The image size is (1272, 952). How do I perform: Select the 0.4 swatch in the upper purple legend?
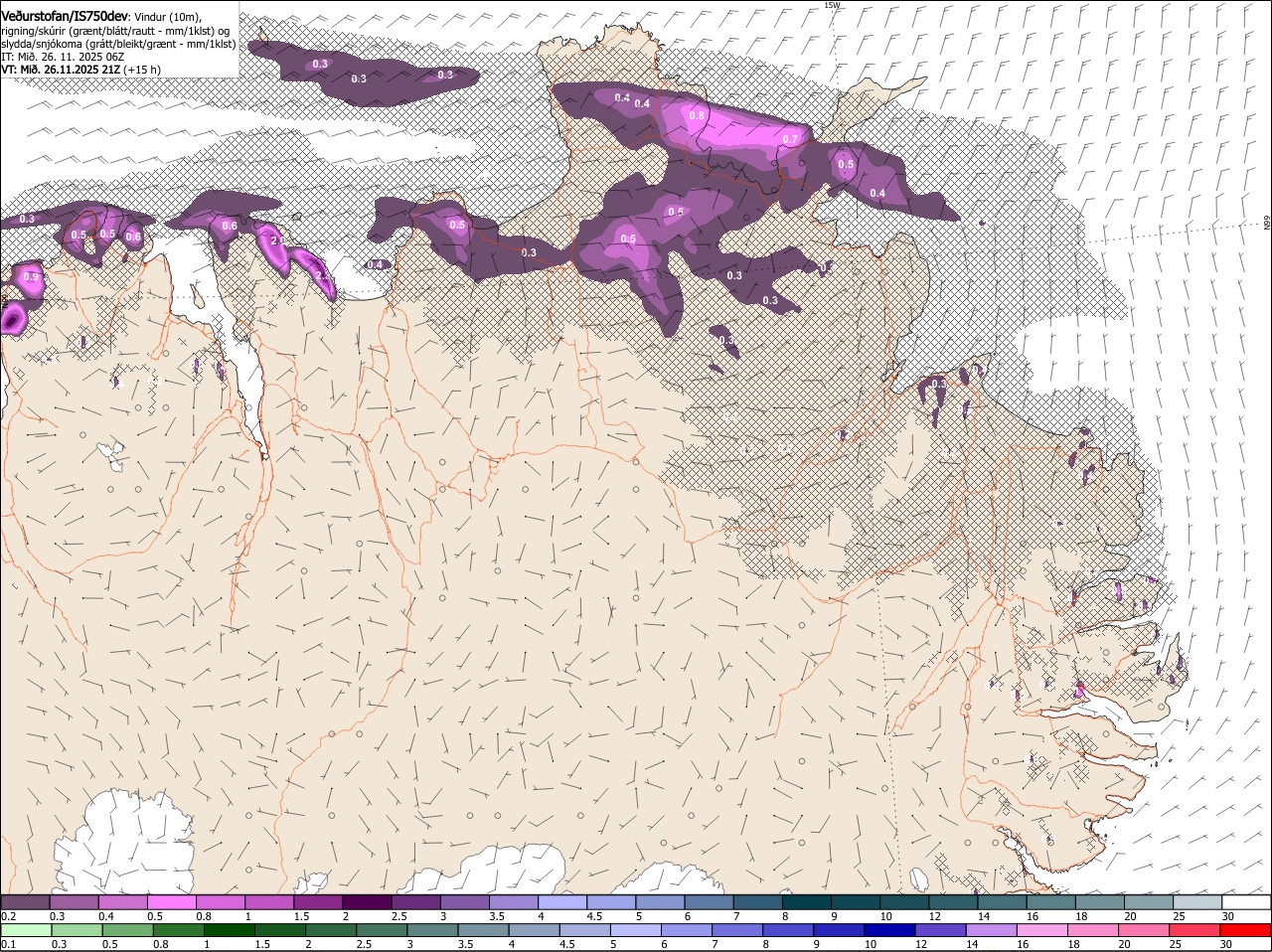122,901
